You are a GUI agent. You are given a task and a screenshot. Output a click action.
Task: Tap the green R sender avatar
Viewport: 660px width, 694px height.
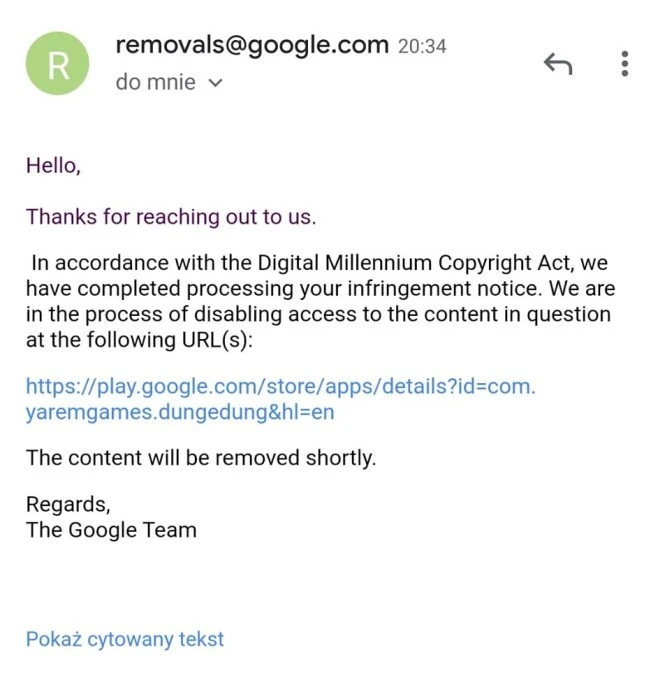[58, 63]
